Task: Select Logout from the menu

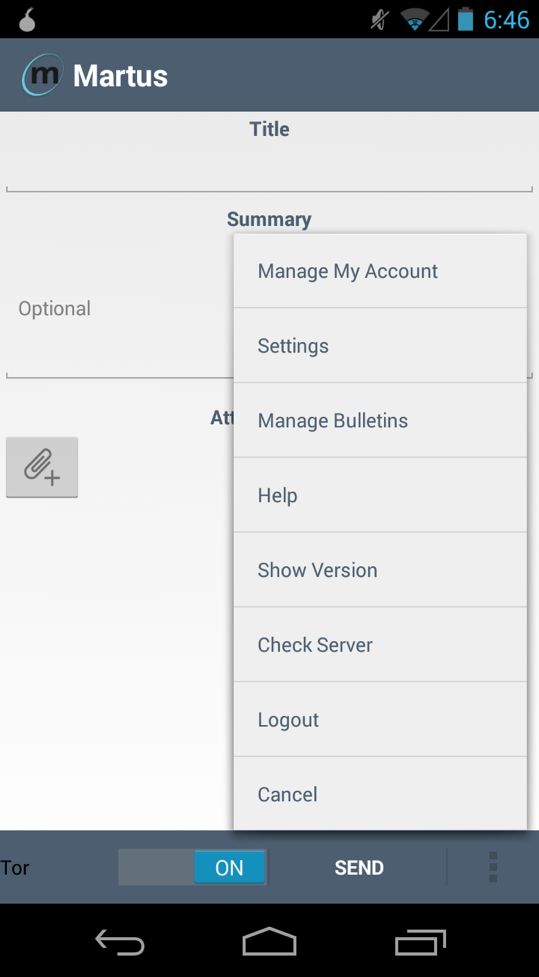Action: pos(380,719)
